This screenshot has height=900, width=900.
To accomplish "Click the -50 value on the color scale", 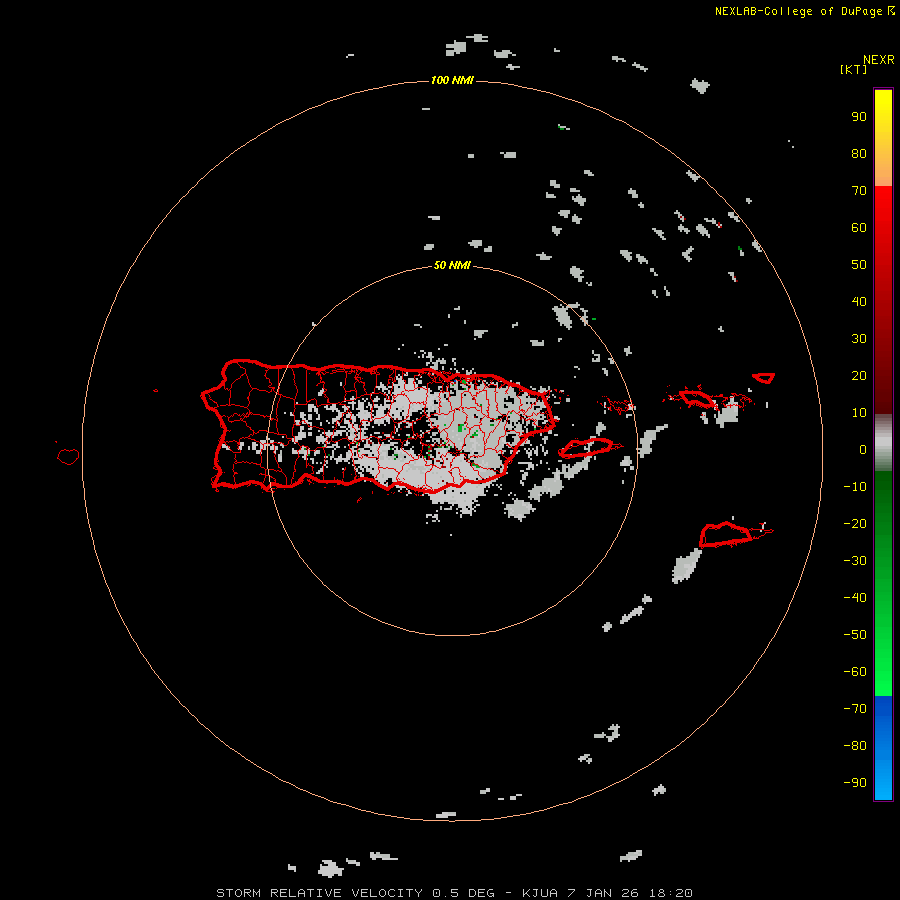I will click(855, 635).
